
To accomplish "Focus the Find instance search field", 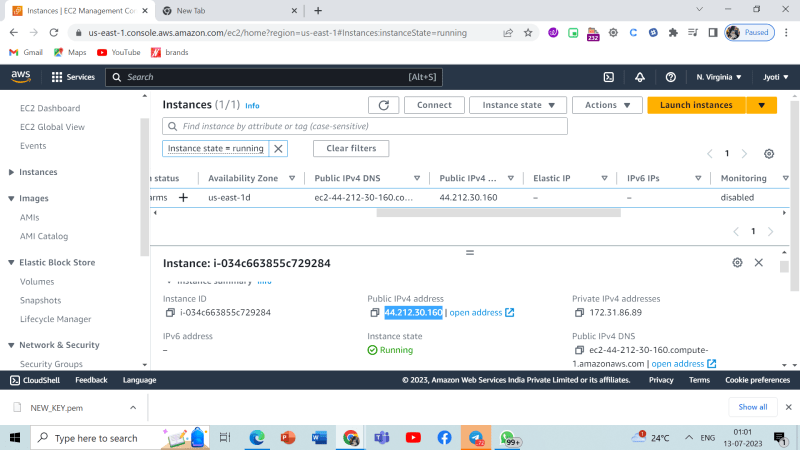I will click(365, 126).
